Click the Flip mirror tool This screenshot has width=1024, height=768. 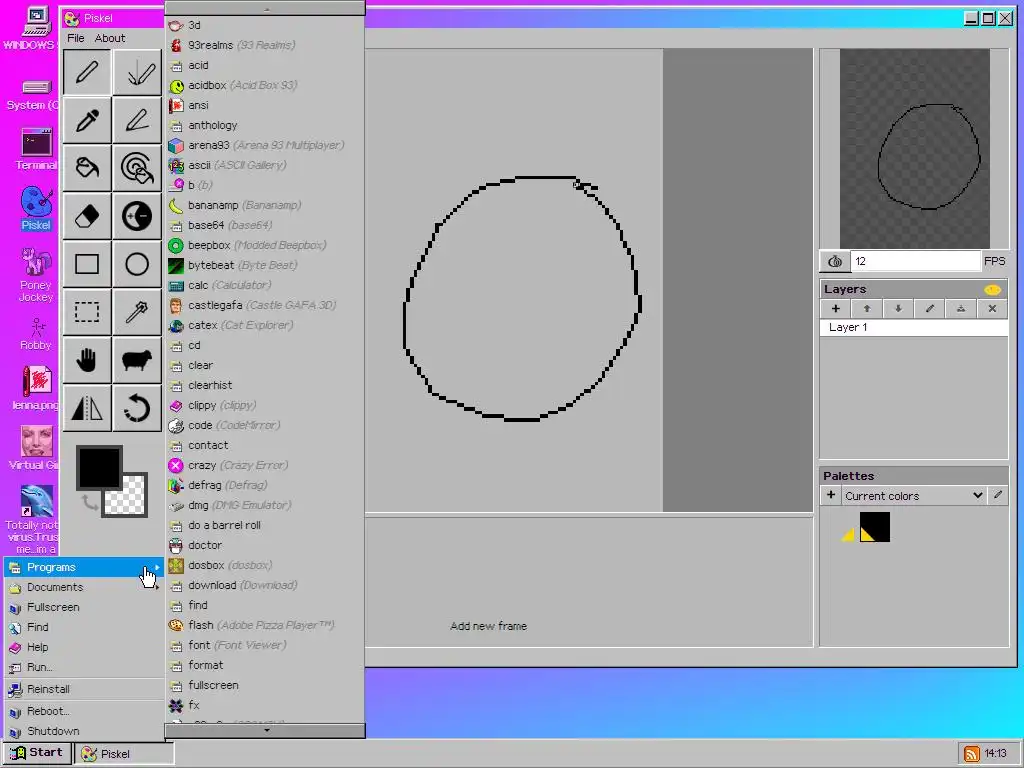point(87,408)
